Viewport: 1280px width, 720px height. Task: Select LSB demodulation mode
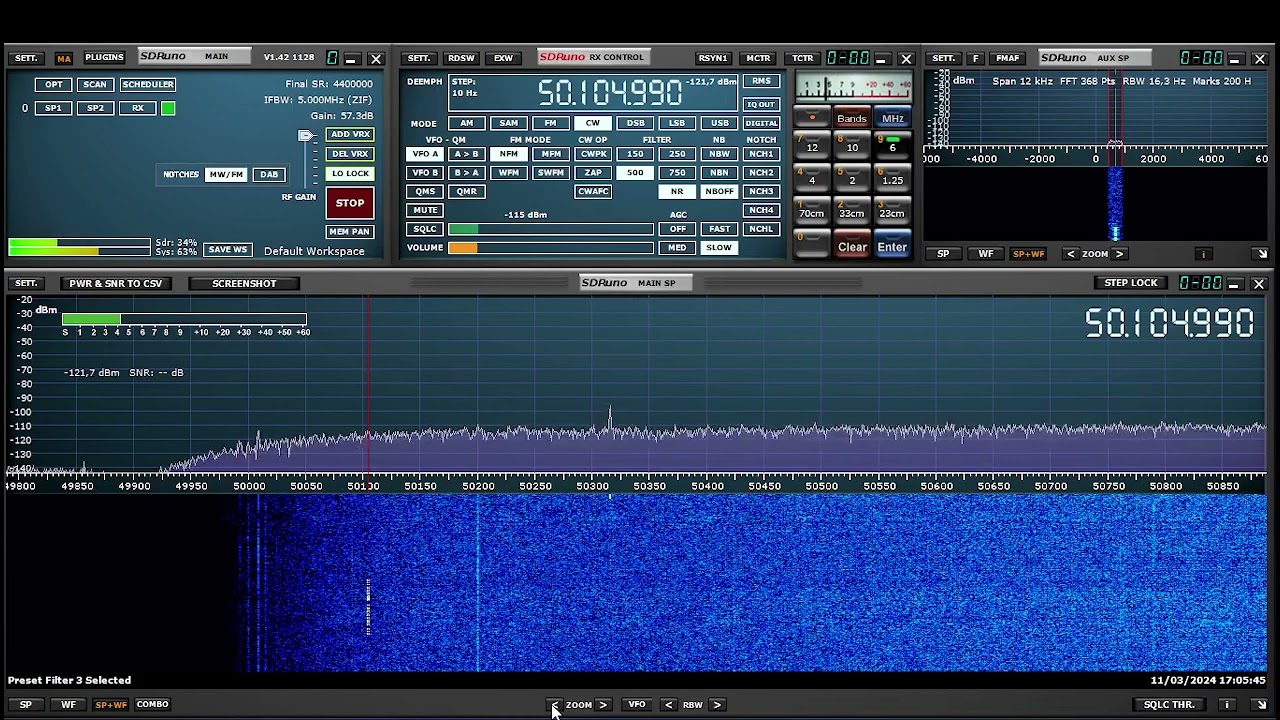pos(677,123)
